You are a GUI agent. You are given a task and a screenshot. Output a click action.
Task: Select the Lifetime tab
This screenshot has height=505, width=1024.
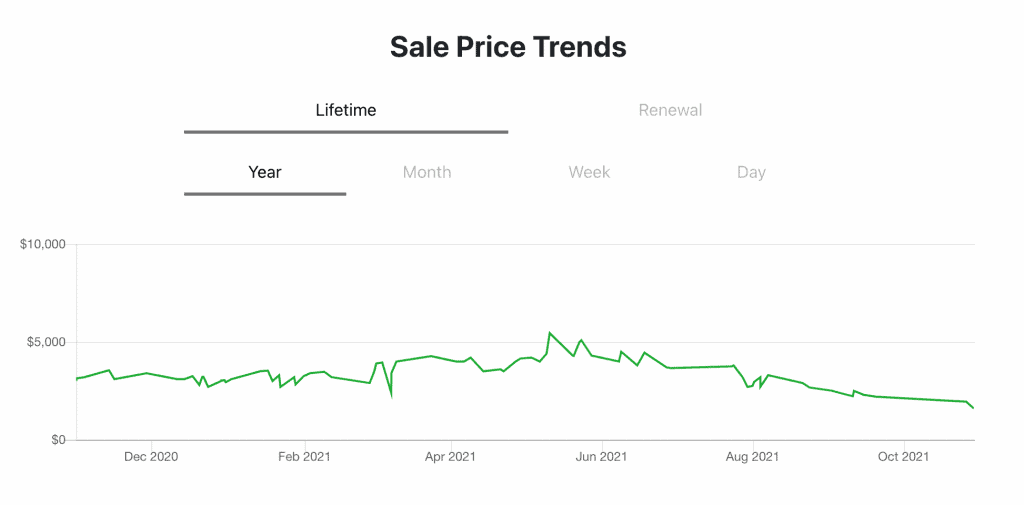click(x=346, y=110)
